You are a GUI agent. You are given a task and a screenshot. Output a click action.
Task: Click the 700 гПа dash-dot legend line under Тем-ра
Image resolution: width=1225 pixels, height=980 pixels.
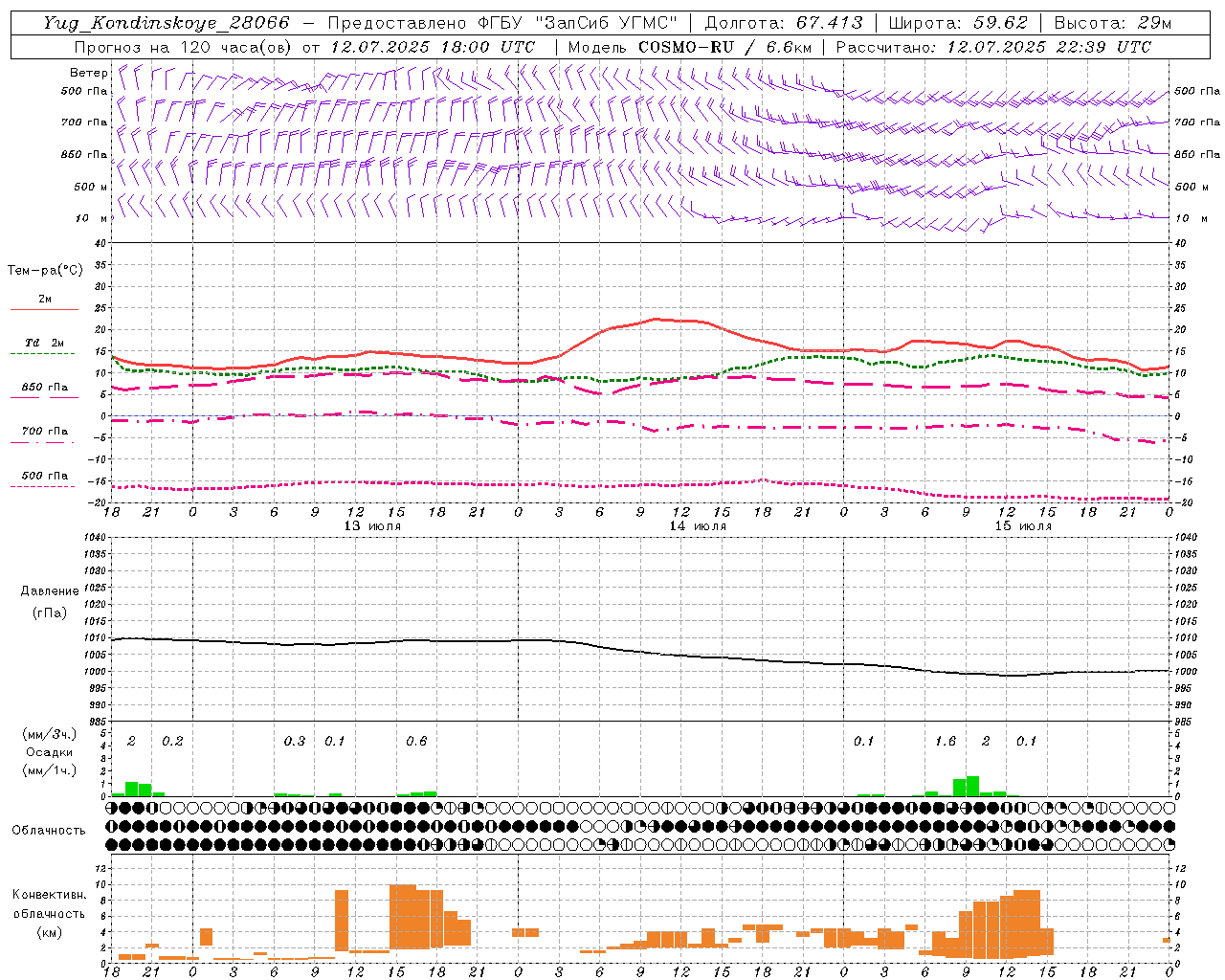(x=44, y=442)
